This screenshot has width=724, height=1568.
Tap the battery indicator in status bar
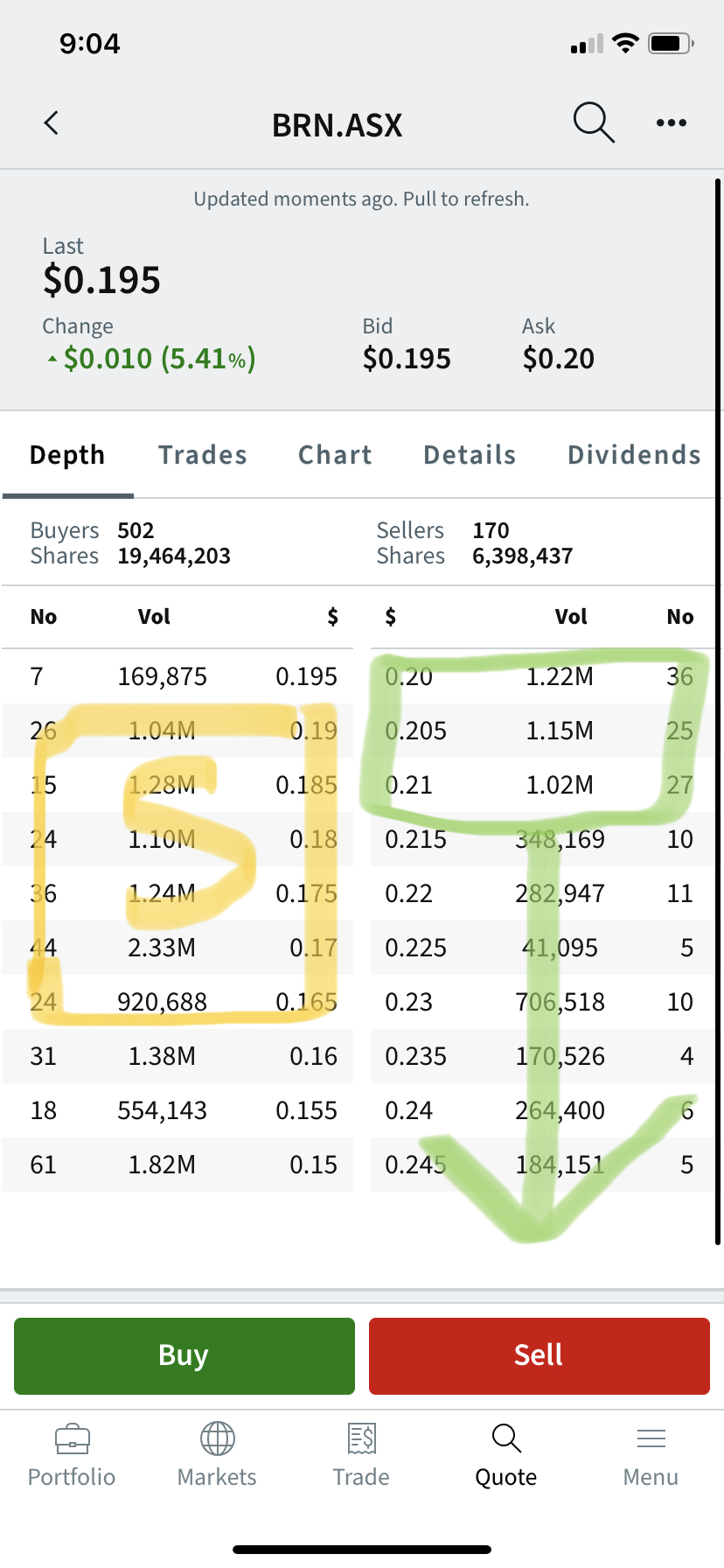point(671,44)
